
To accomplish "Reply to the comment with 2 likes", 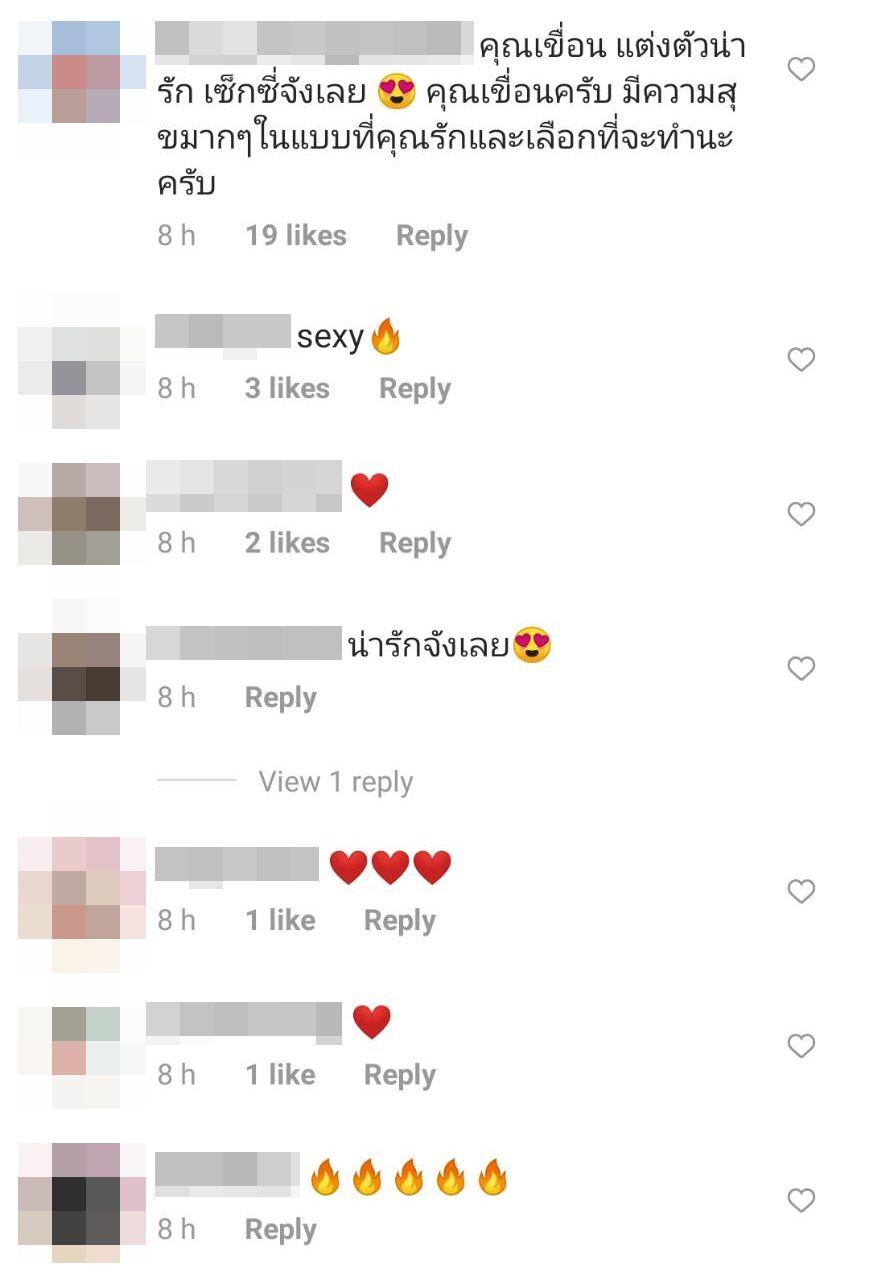I will pos(415,543).
